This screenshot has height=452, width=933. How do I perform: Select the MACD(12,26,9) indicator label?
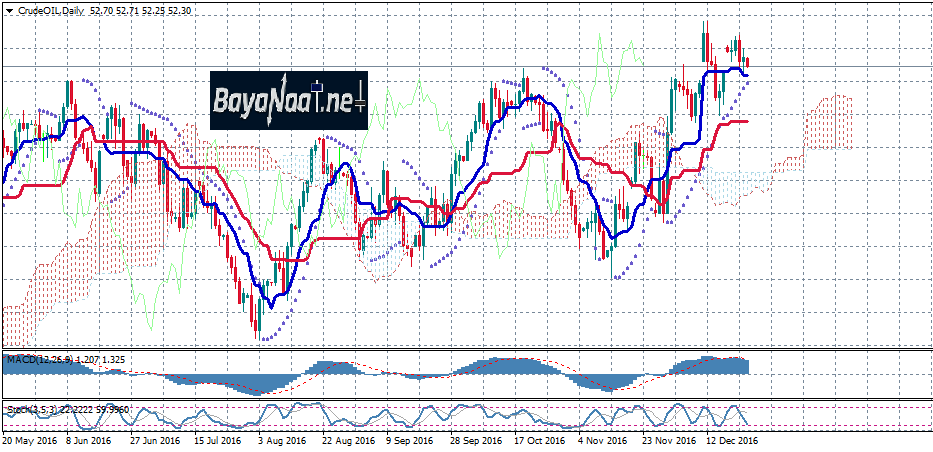(x=40, y=358)
